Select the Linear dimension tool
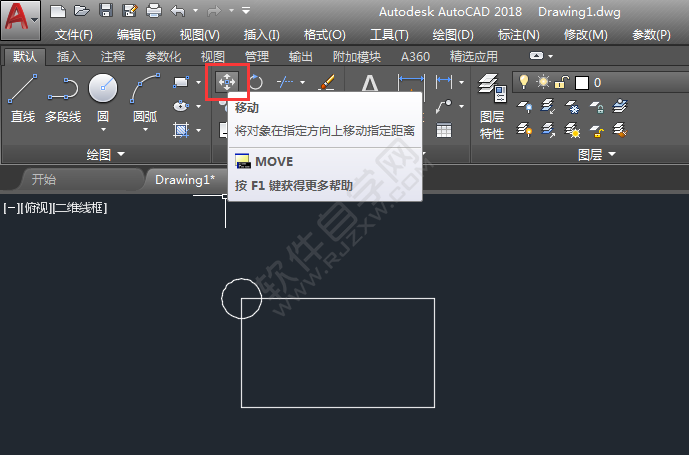 (x=443, y=82)
